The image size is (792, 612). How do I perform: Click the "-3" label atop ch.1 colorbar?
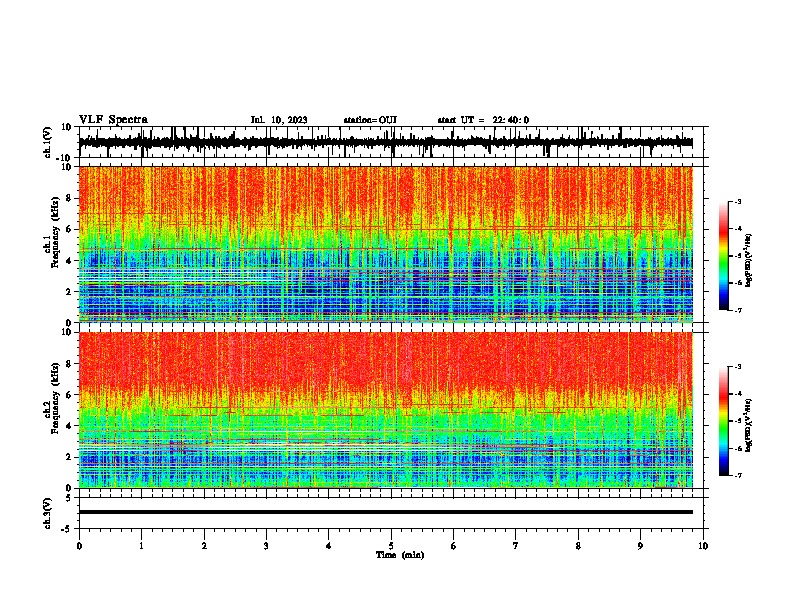[737, 201]
